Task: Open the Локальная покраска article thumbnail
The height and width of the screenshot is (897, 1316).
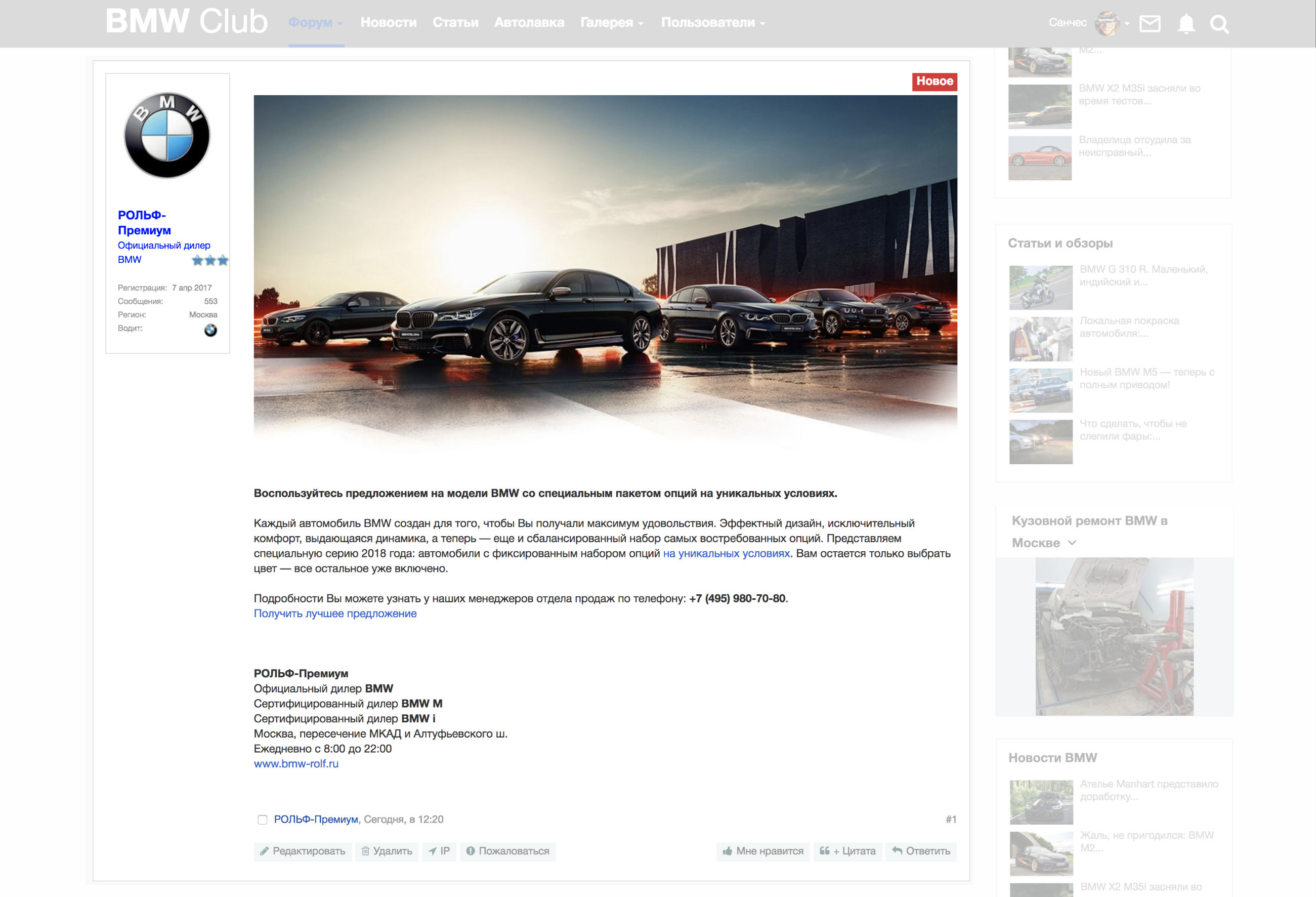Action: (x=1041, y=339)
